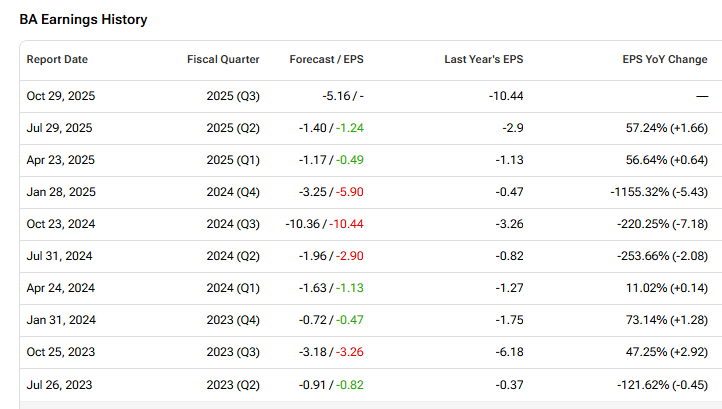Click the Fiscal Quarter column header

(223, 60)
